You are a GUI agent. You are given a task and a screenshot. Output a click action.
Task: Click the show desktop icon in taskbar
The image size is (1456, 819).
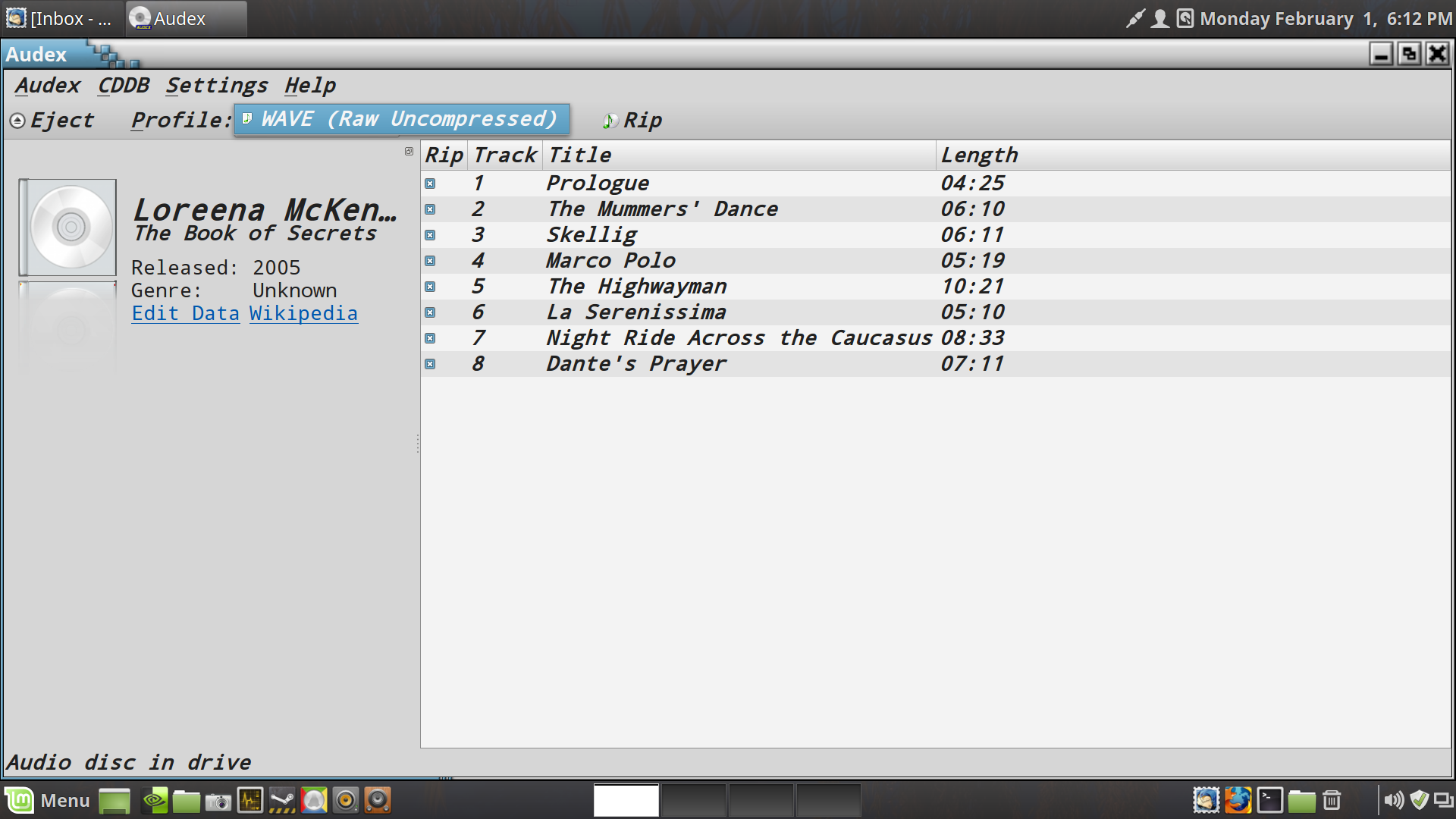pos(115,801)
